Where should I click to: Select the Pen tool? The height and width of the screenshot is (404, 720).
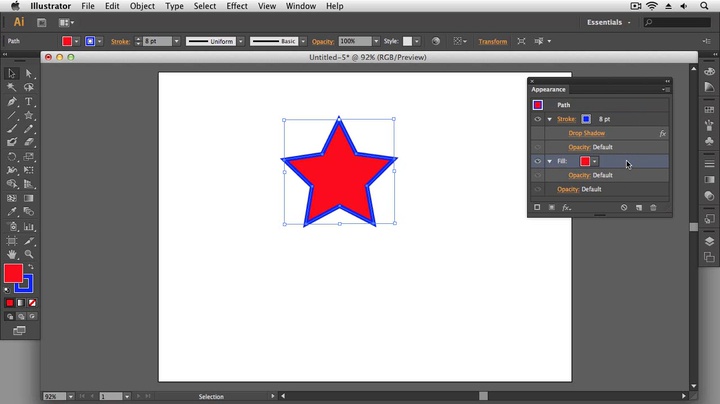pos(12,101)
